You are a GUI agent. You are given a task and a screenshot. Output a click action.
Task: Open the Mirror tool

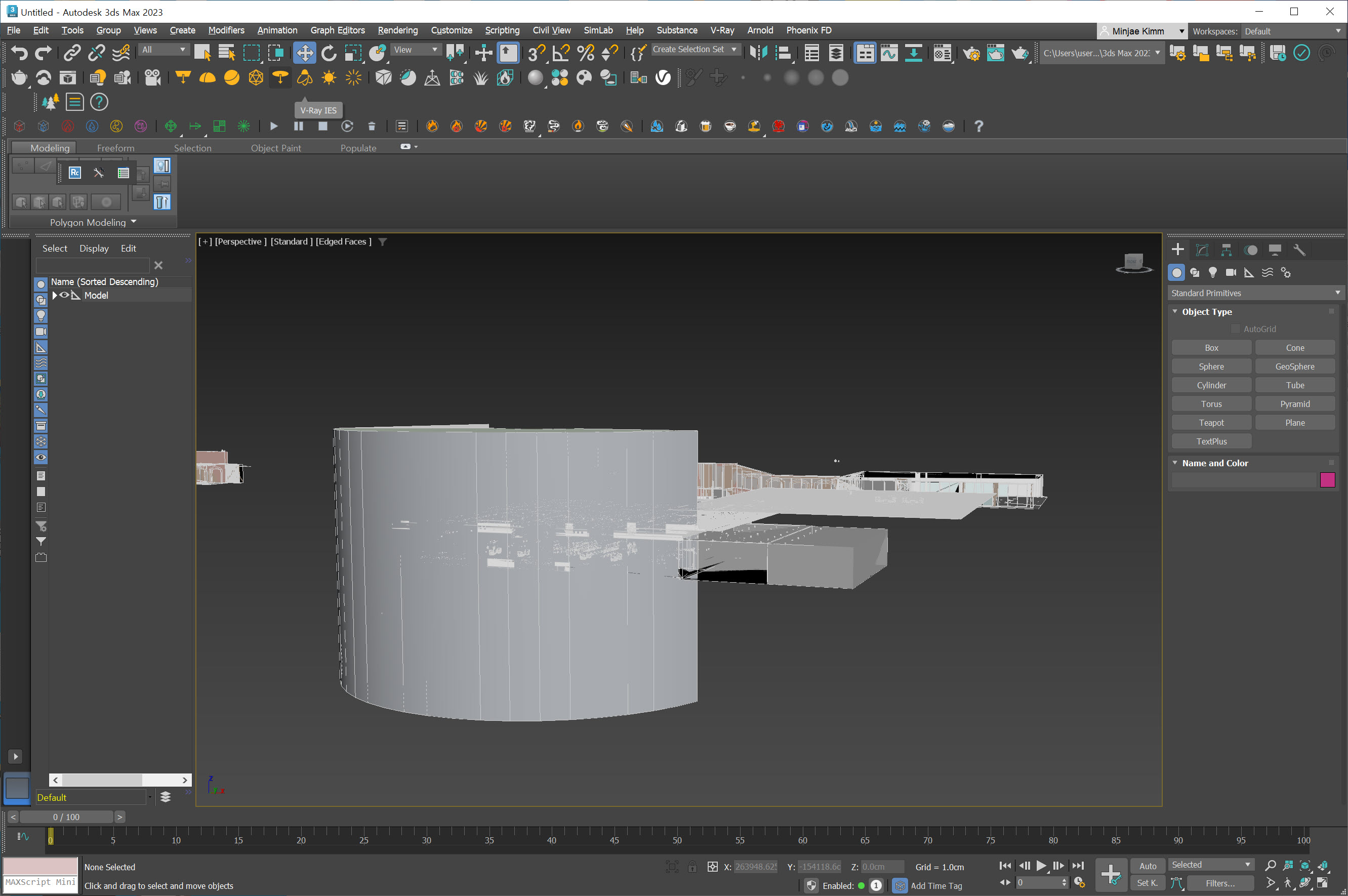(x=758, y=53)
